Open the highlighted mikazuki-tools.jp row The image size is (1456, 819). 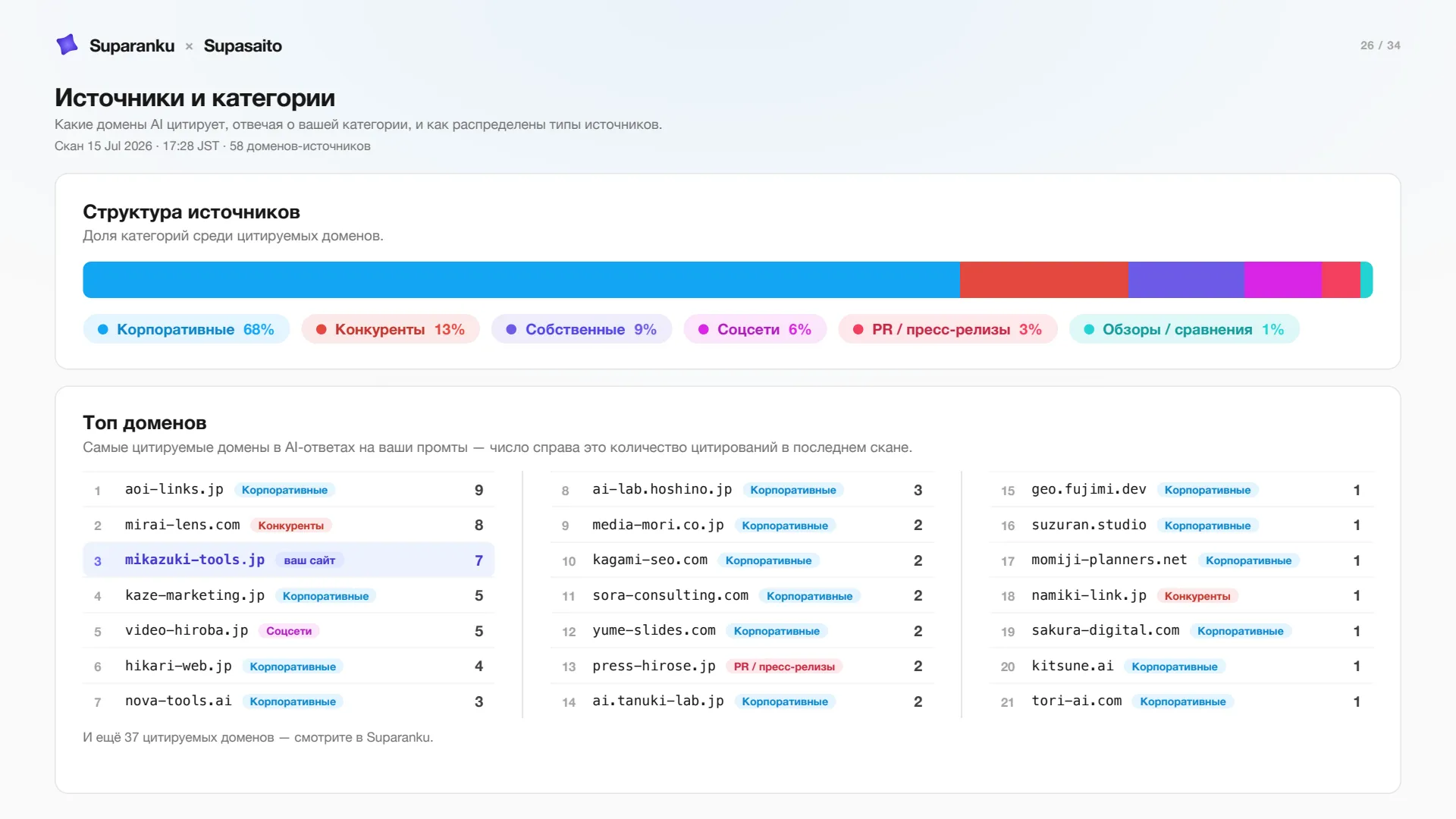pos(288,560)
